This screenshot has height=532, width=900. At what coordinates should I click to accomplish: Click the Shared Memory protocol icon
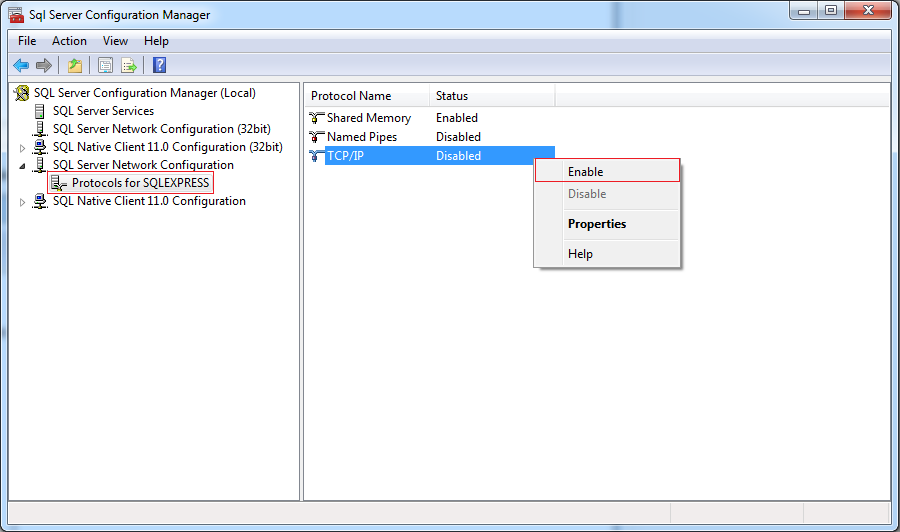[316, 118]
